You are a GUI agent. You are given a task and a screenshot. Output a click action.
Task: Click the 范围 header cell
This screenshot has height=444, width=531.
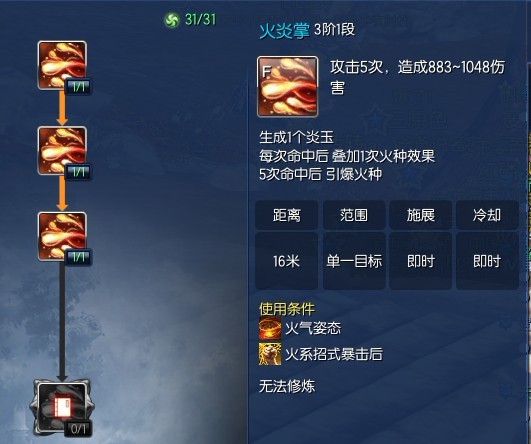354,215
